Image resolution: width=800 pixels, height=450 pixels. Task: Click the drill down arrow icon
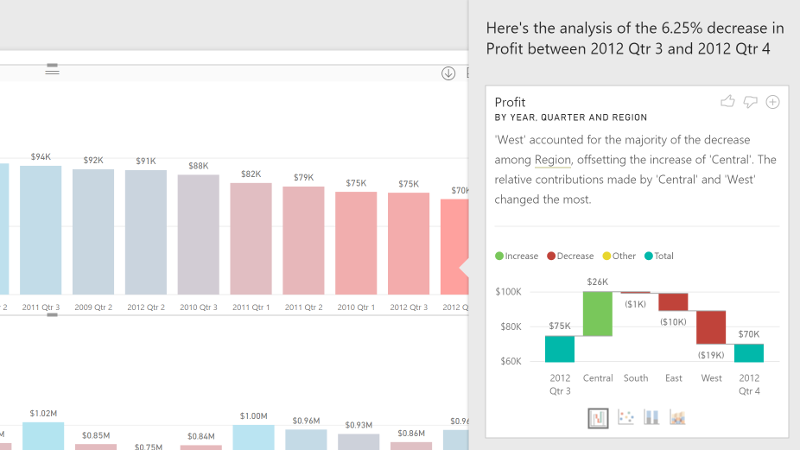pos(448,73)
